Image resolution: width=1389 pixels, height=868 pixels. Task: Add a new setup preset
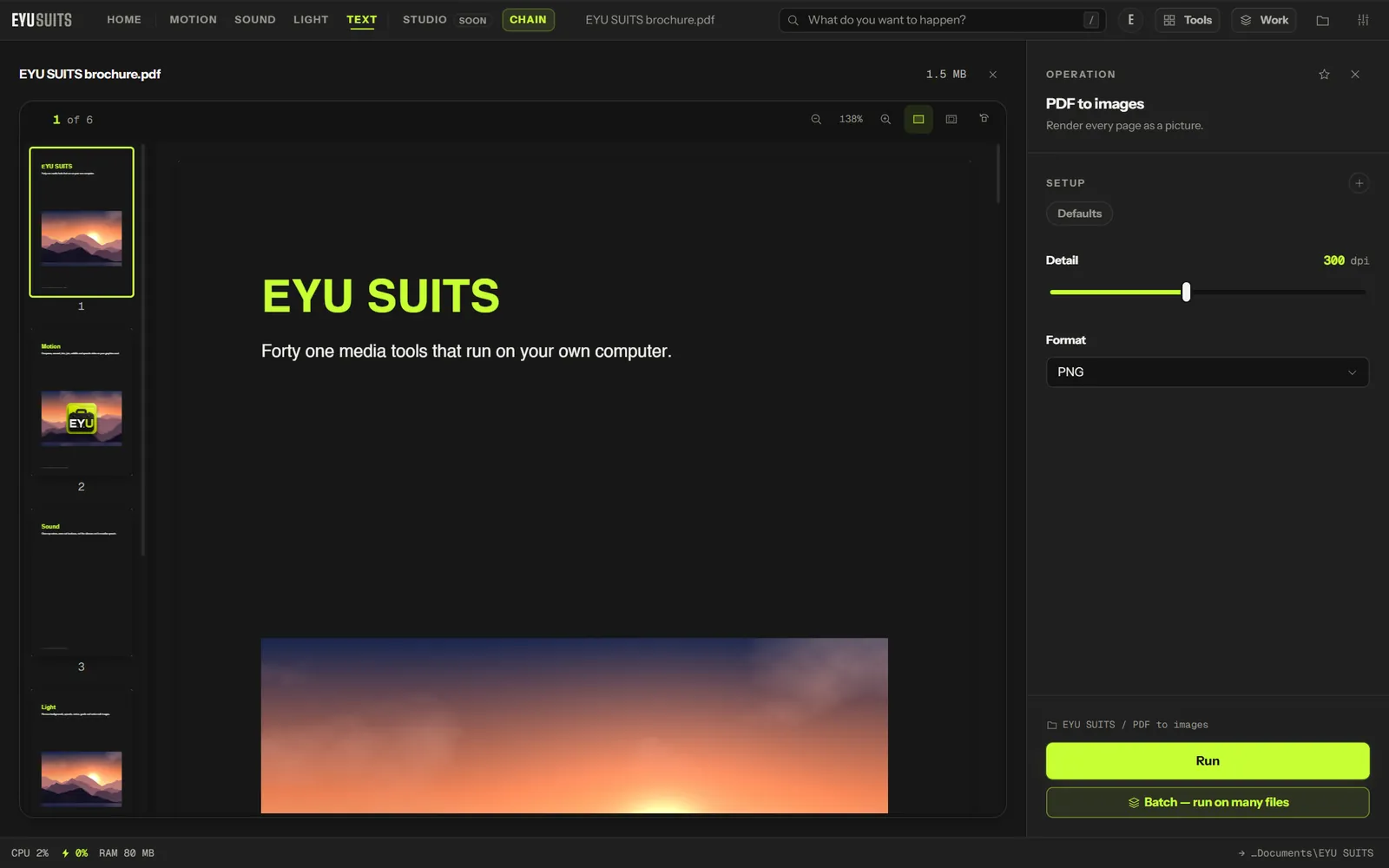pos(1359,183)
